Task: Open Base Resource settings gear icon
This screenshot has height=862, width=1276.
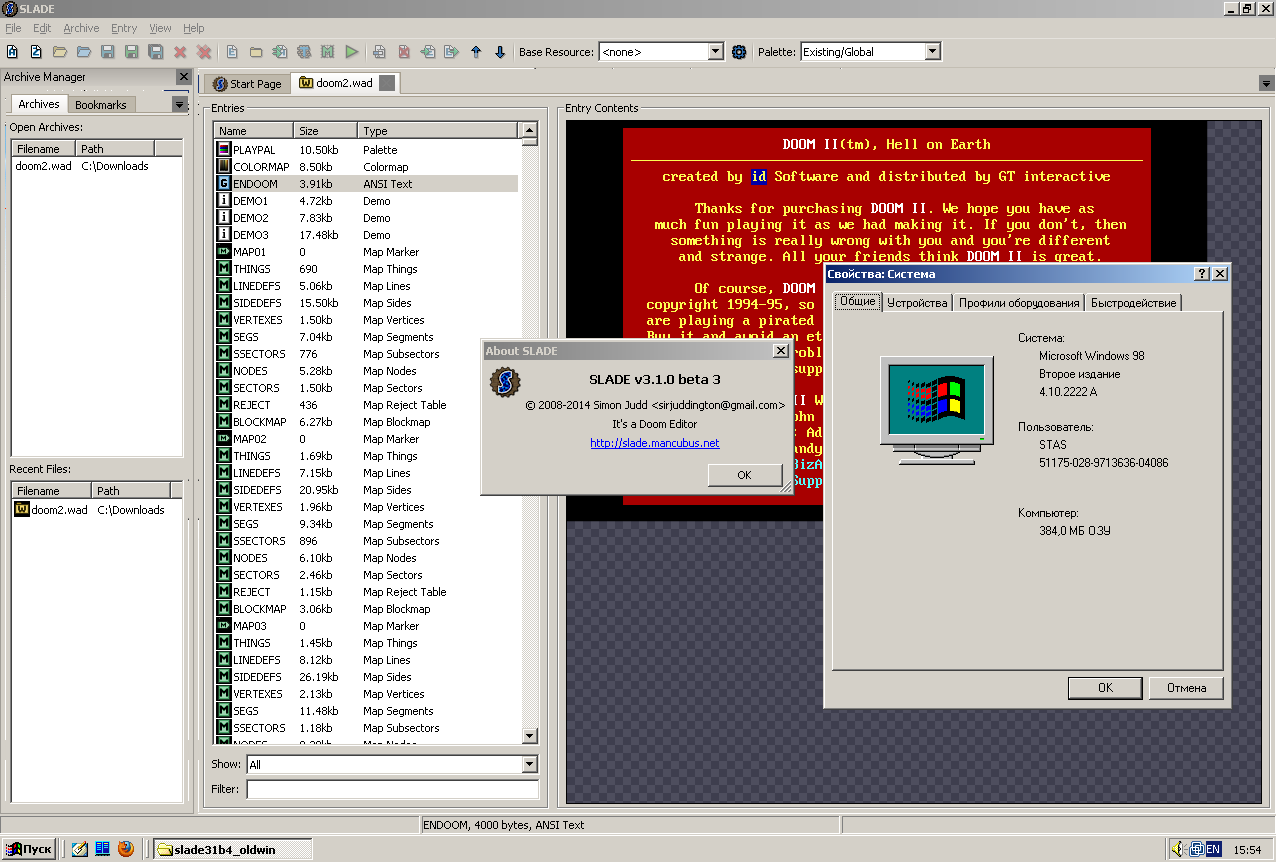Action: (x=739, y=52)
